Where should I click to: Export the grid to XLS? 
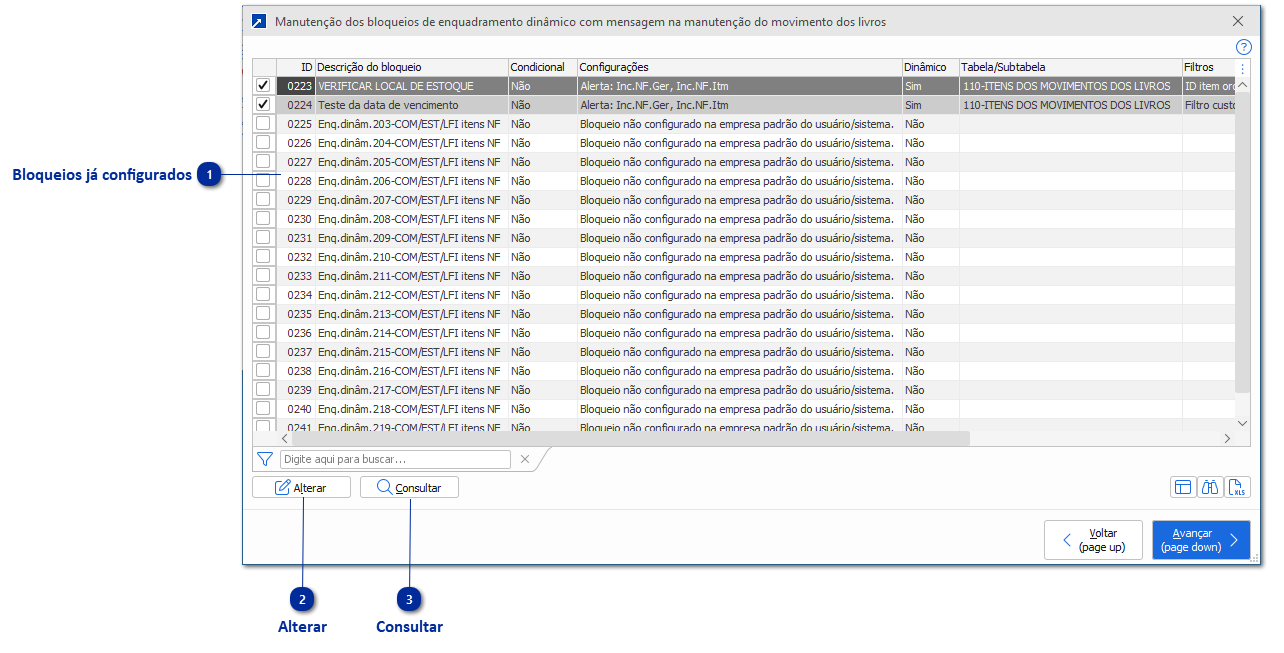pos(1238,487)
